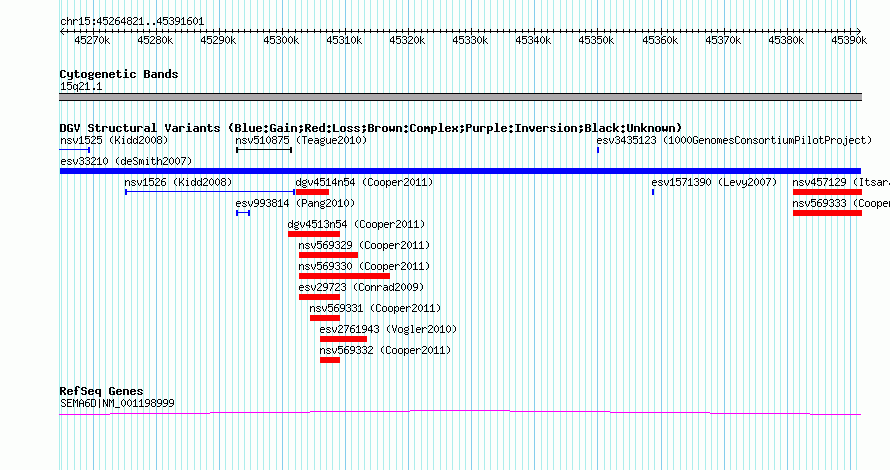The image size is (890, 470).
Task: Open nsv569332 (Cooper2011) variant label
Action: pyautogui.click(x=385, y=350)
